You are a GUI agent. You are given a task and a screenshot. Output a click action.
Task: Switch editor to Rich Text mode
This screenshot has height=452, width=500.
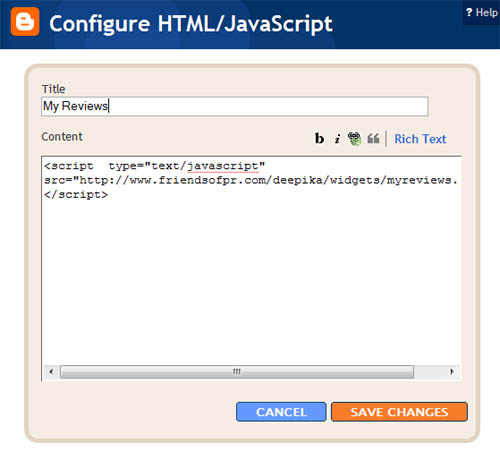(x=420, y=139)
